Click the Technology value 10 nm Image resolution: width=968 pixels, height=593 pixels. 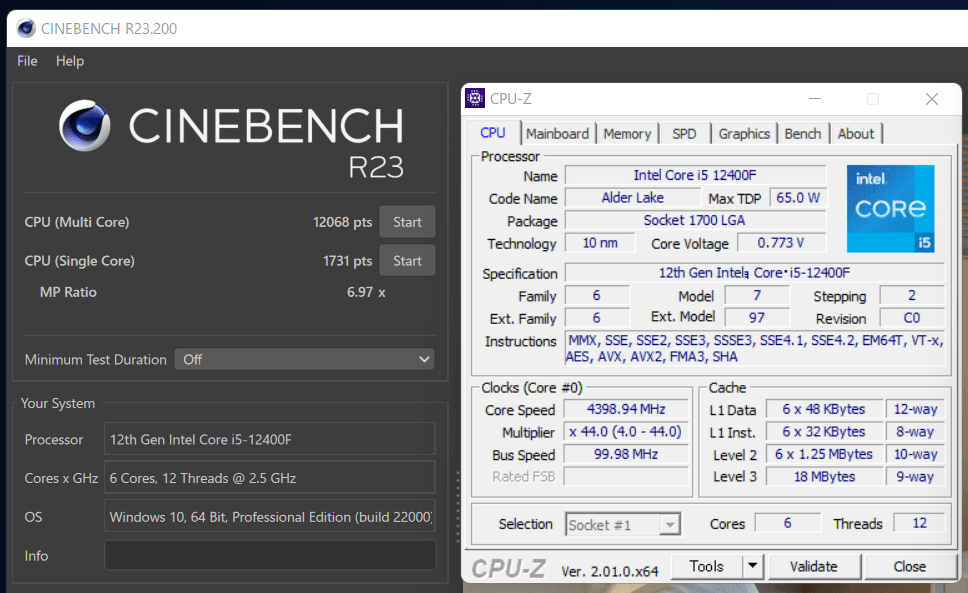point(600,243)
